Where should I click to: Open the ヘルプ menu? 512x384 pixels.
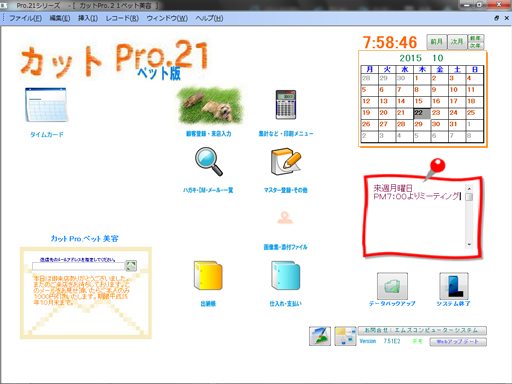(x=209, y=18)
